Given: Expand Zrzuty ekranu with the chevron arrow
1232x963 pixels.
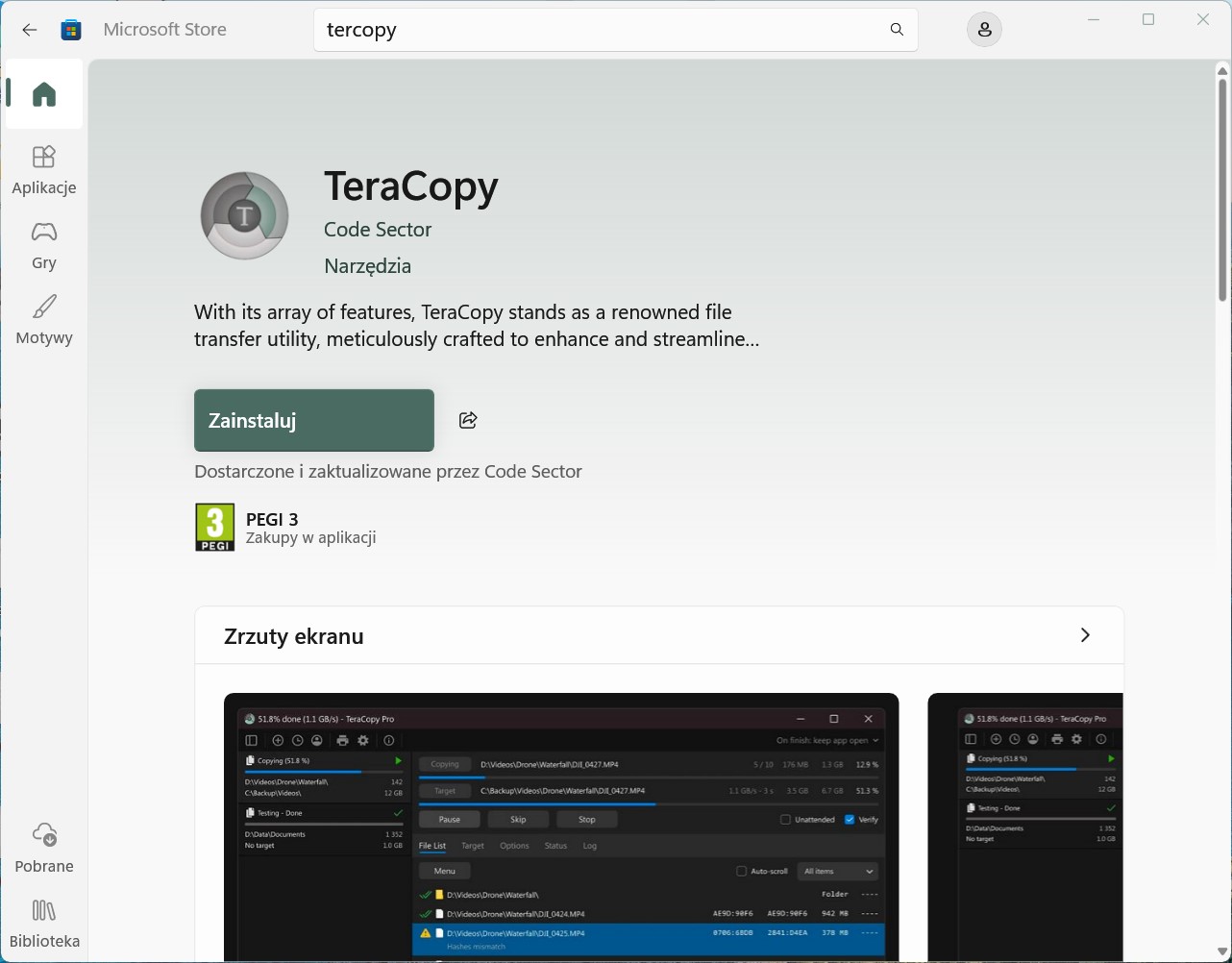Looking at the screenshot, I should pos(1085,635).
